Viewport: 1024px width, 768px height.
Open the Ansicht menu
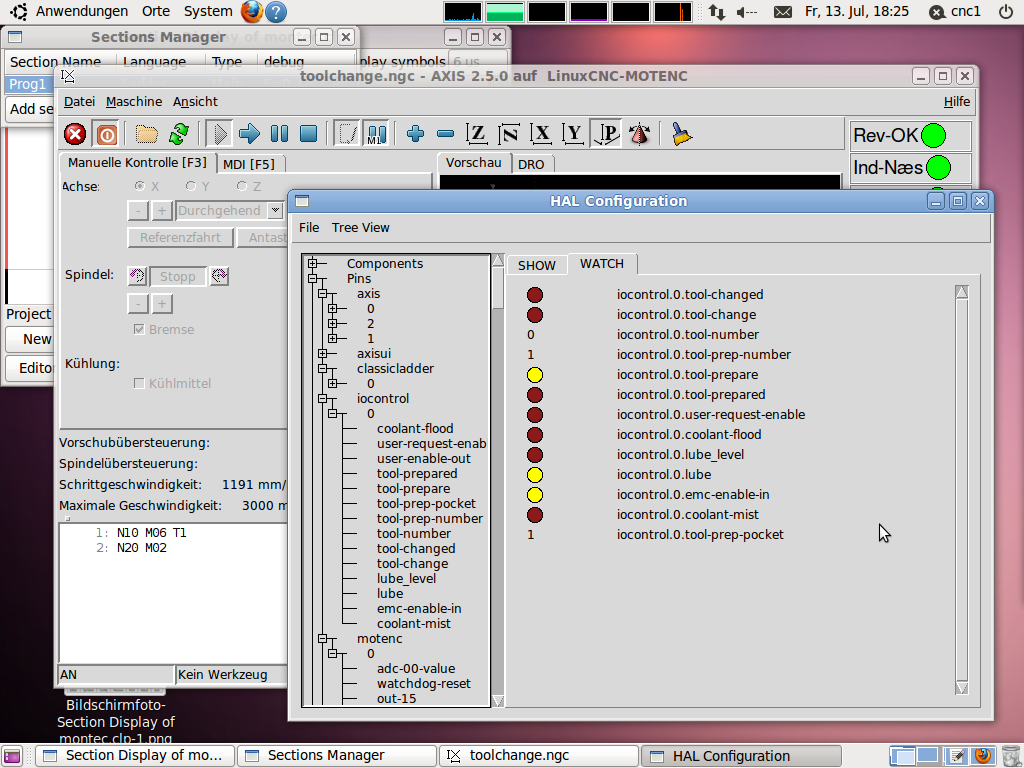195,101
